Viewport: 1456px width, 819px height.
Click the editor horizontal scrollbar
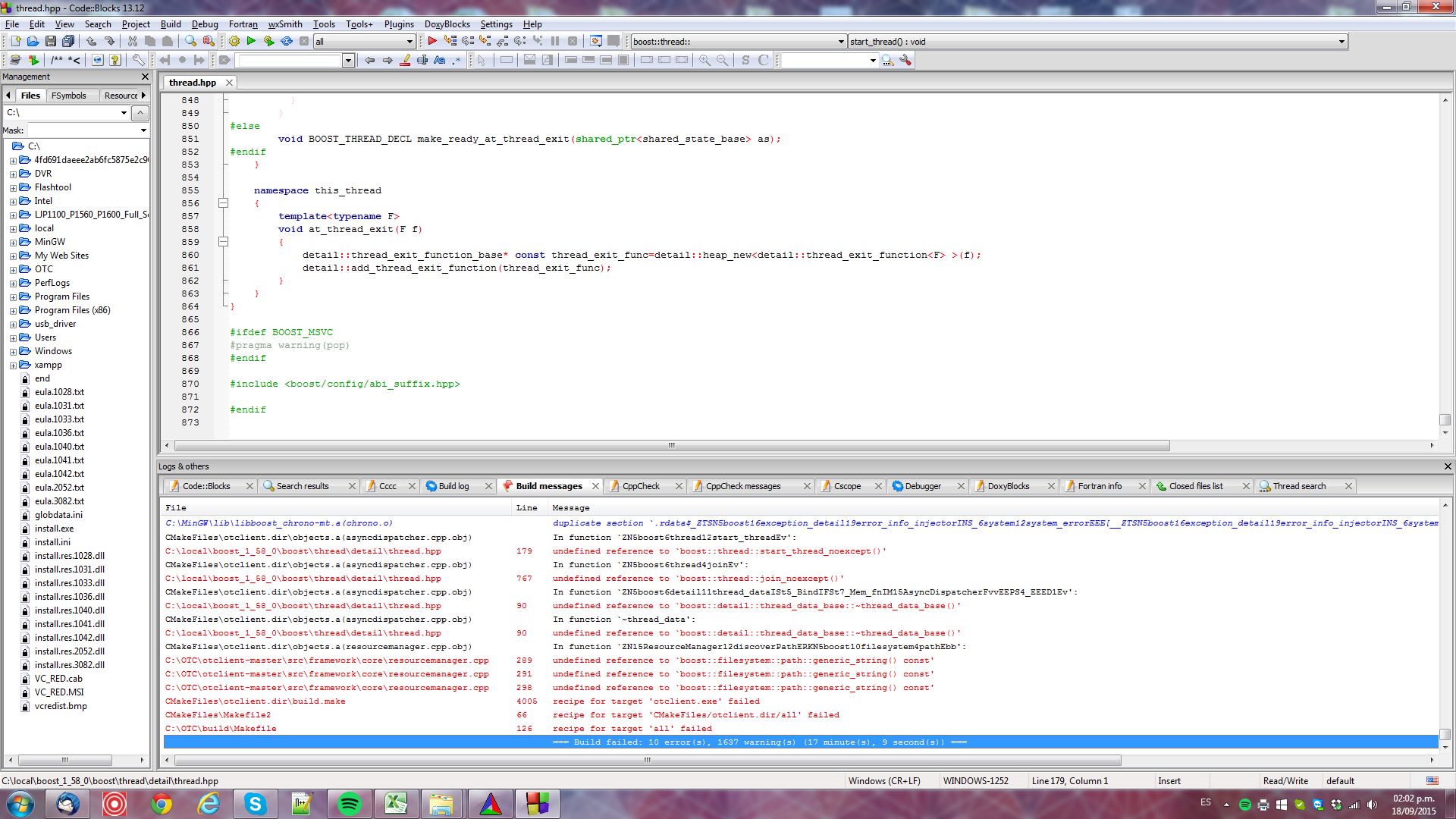click(x=672, y=446)
